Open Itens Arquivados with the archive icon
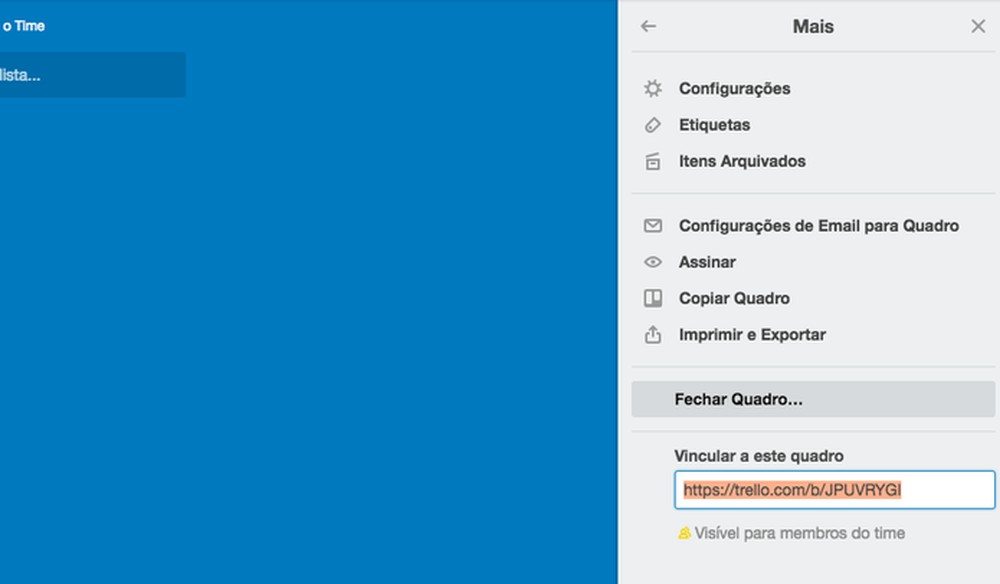 (652, 161)
